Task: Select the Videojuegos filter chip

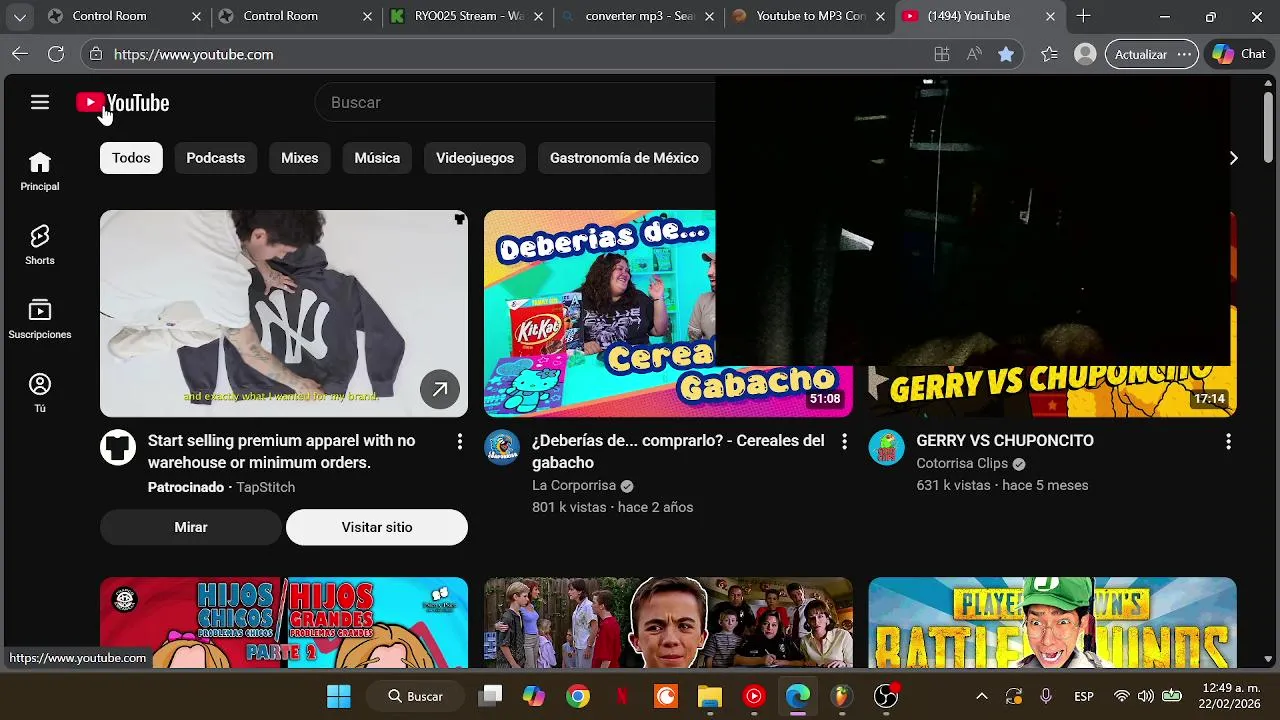Action: [475, 158]
